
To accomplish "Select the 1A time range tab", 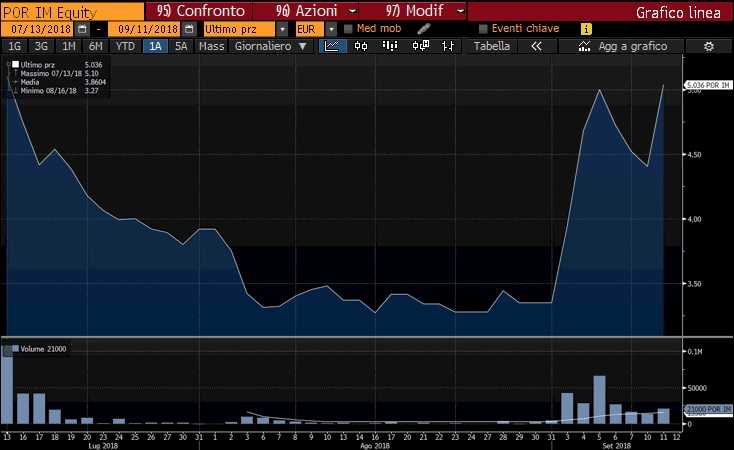I will point(155,46).
